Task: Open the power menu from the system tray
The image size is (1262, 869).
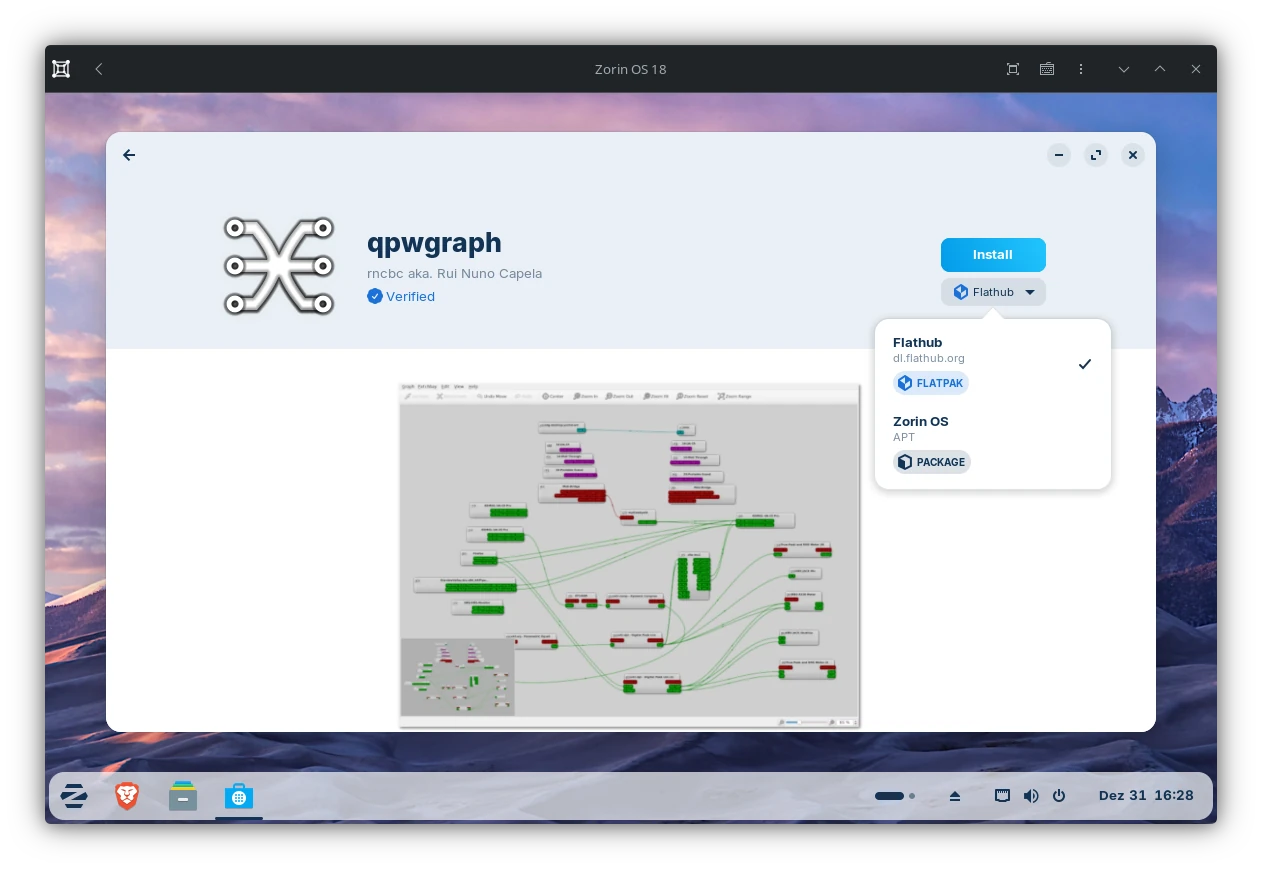Action: click(x=1059, y=796)
